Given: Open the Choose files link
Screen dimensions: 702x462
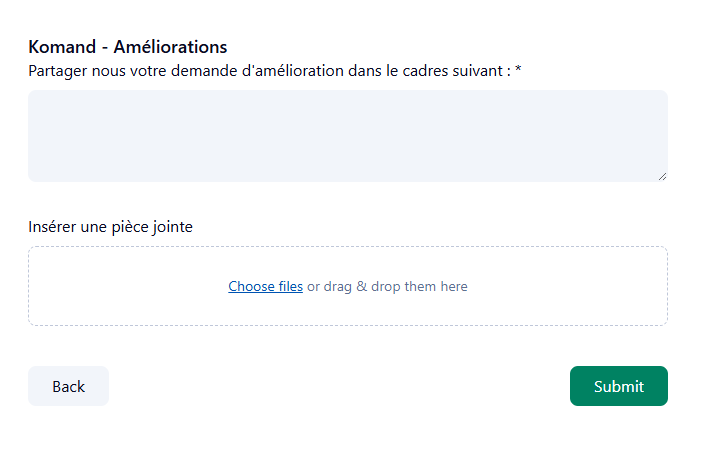Looking at the screenshot, I should pos(265,287).
